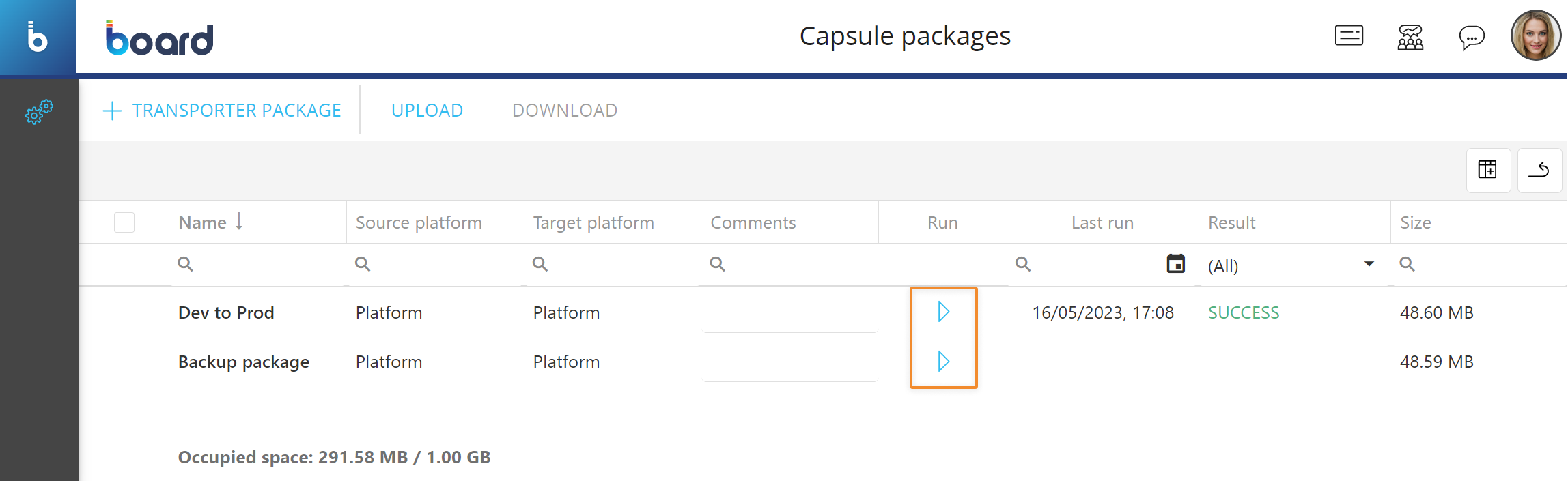The width and height of the screenshot is (1568, 481).
Task: Run the Backup package
Action: pyautogui.click(x=943, y=361)
